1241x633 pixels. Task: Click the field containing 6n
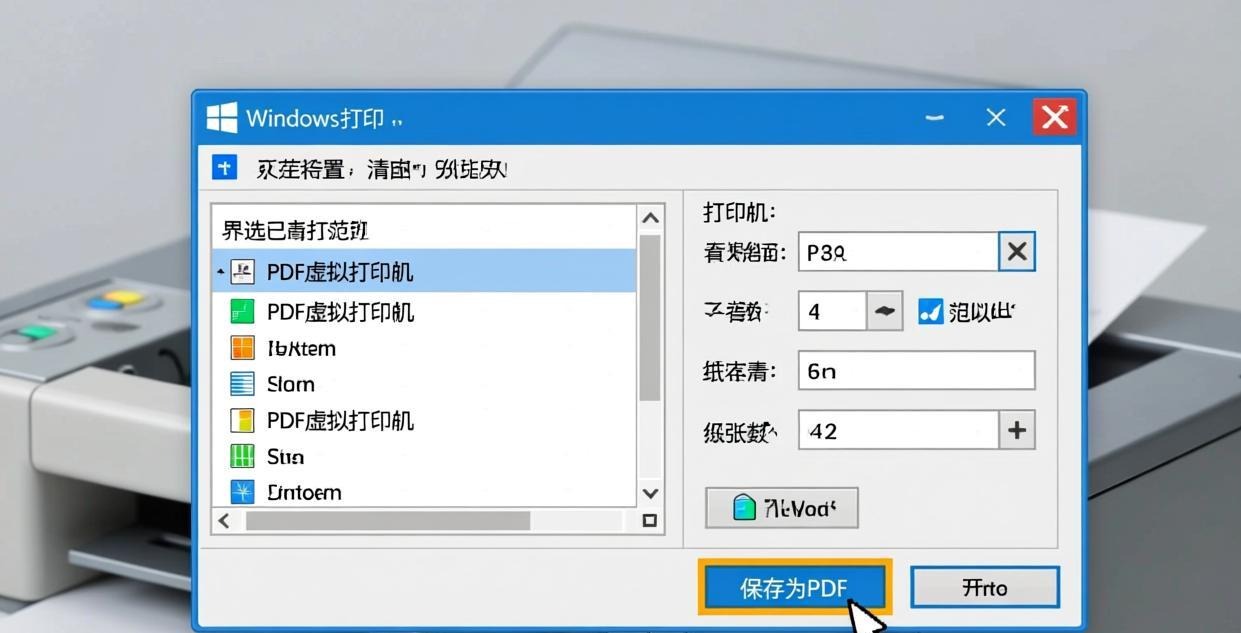point(917,371)
